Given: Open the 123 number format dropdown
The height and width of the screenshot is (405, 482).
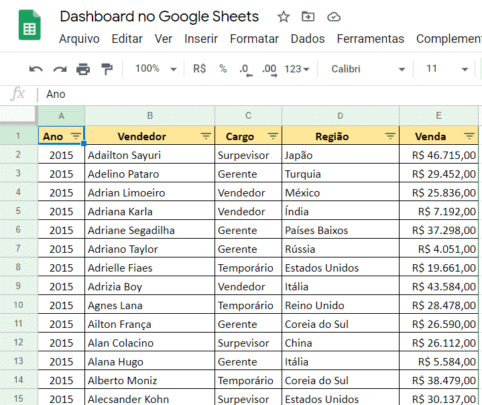Looking at the screenshot, I should 297,69.
